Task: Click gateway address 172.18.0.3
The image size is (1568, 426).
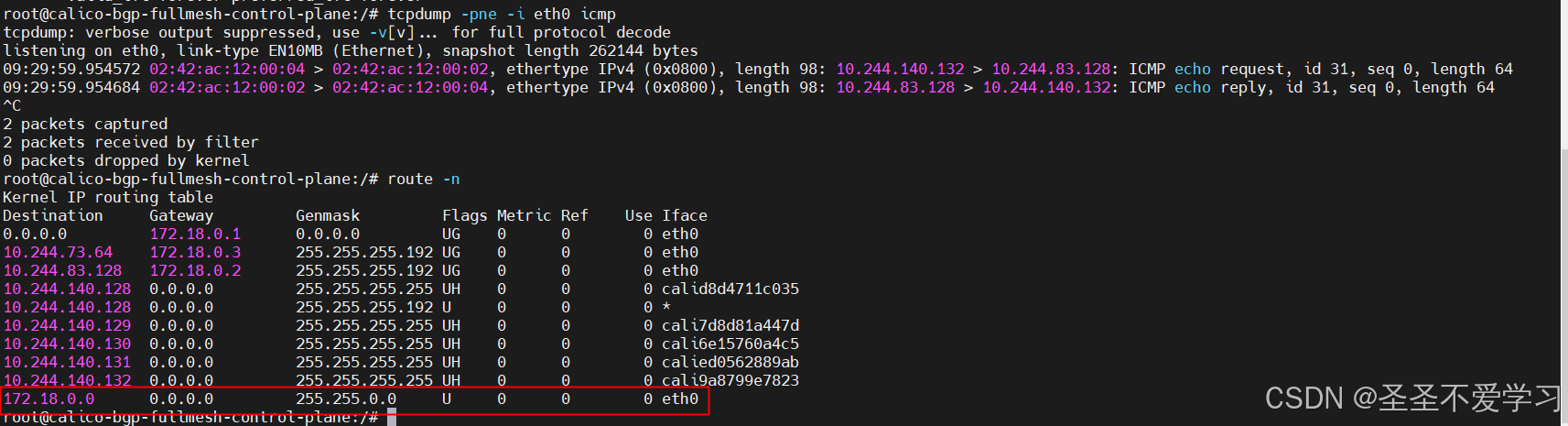Action: [195, 252]
